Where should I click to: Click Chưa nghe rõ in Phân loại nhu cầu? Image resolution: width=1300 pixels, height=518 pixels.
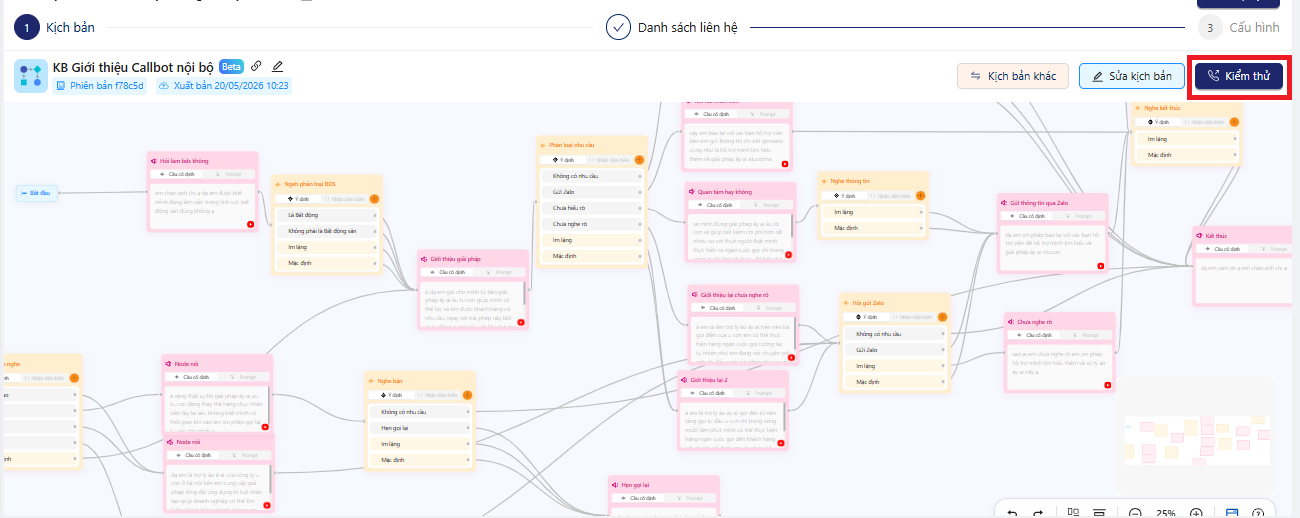pyautogui.click(x=590, y=224)
